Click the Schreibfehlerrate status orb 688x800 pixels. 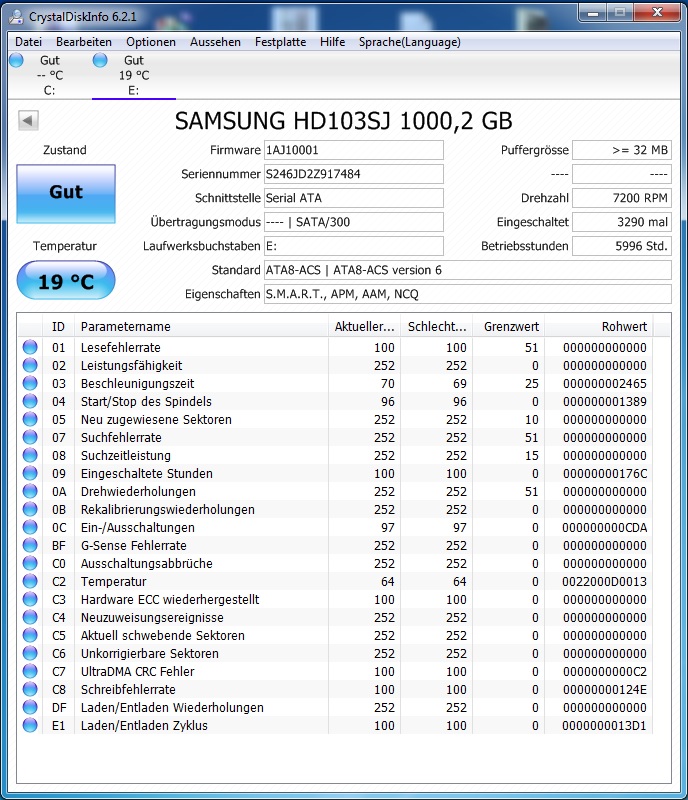tap(30, 689)
